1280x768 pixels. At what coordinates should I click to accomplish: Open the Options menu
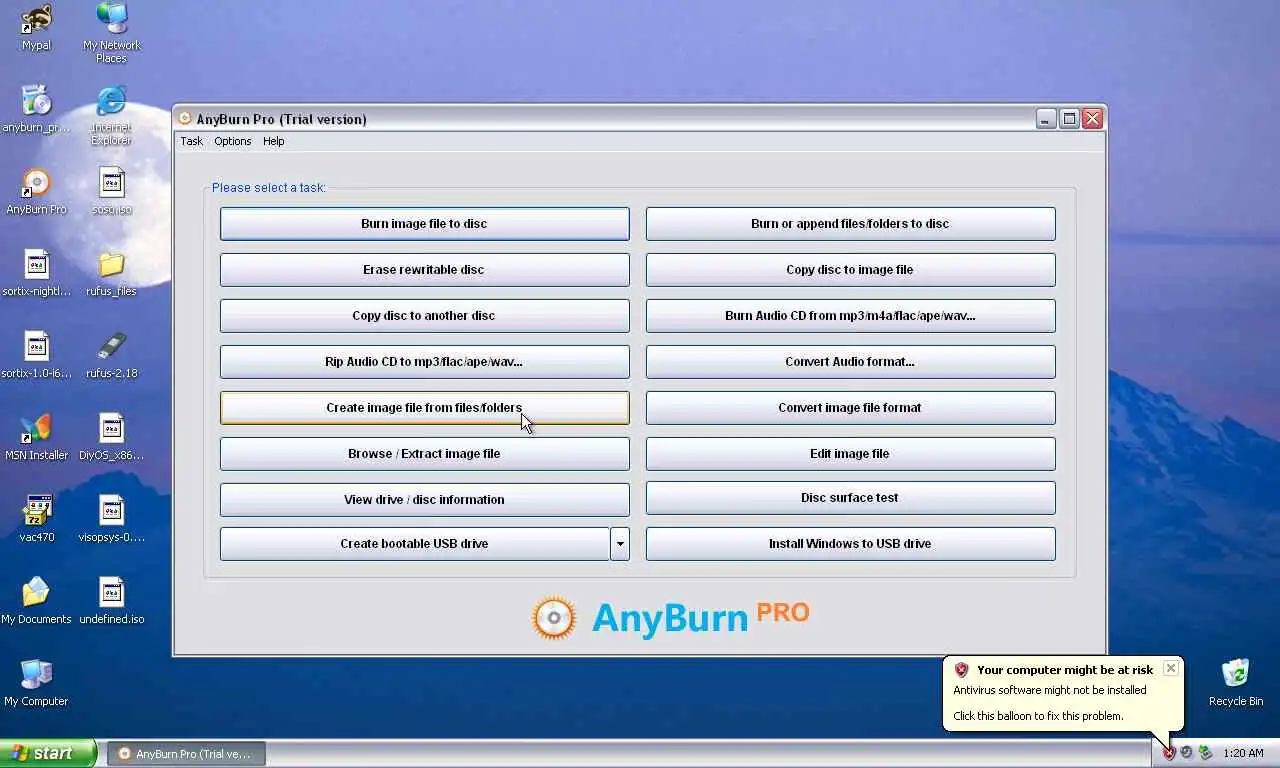click(x=233, y=141)
